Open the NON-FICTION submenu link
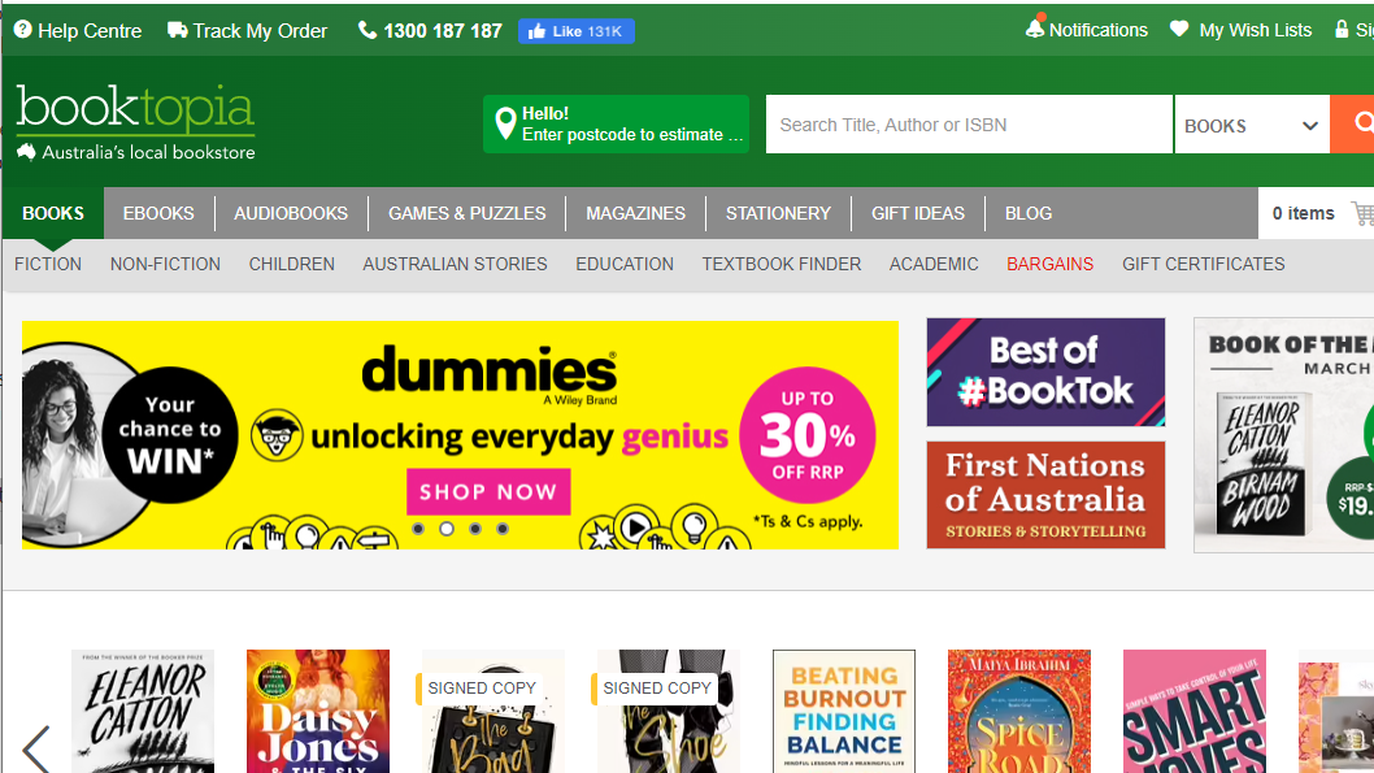 point(165,264)
